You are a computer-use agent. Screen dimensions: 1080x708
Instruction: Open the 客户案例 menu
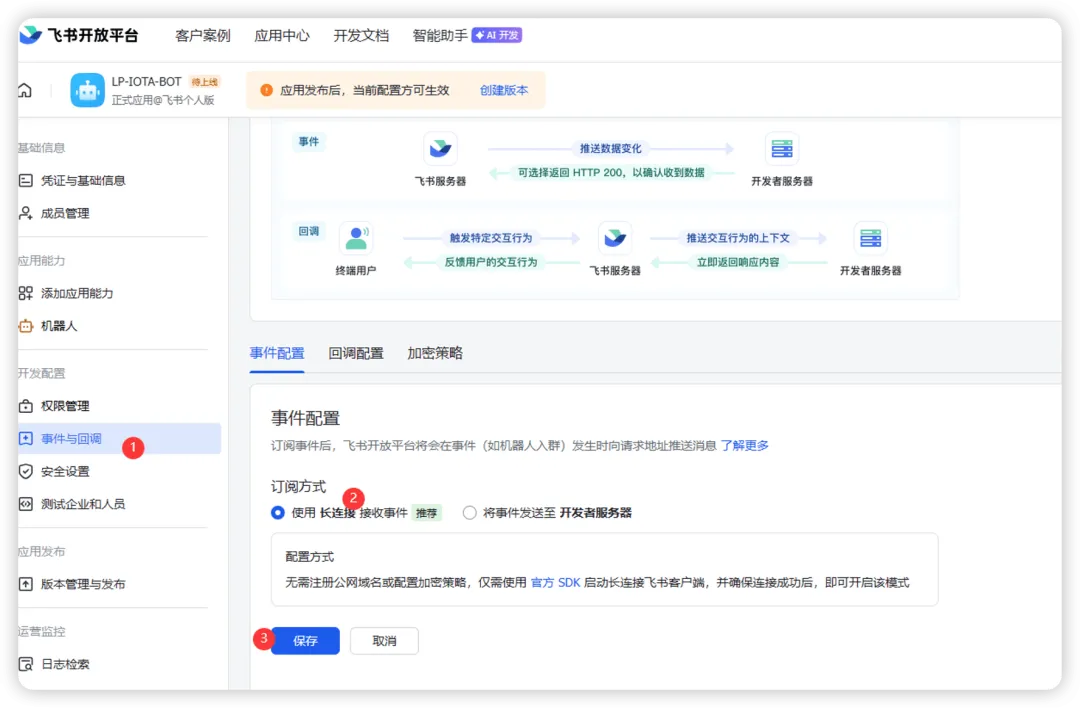(x=202, y=35)
